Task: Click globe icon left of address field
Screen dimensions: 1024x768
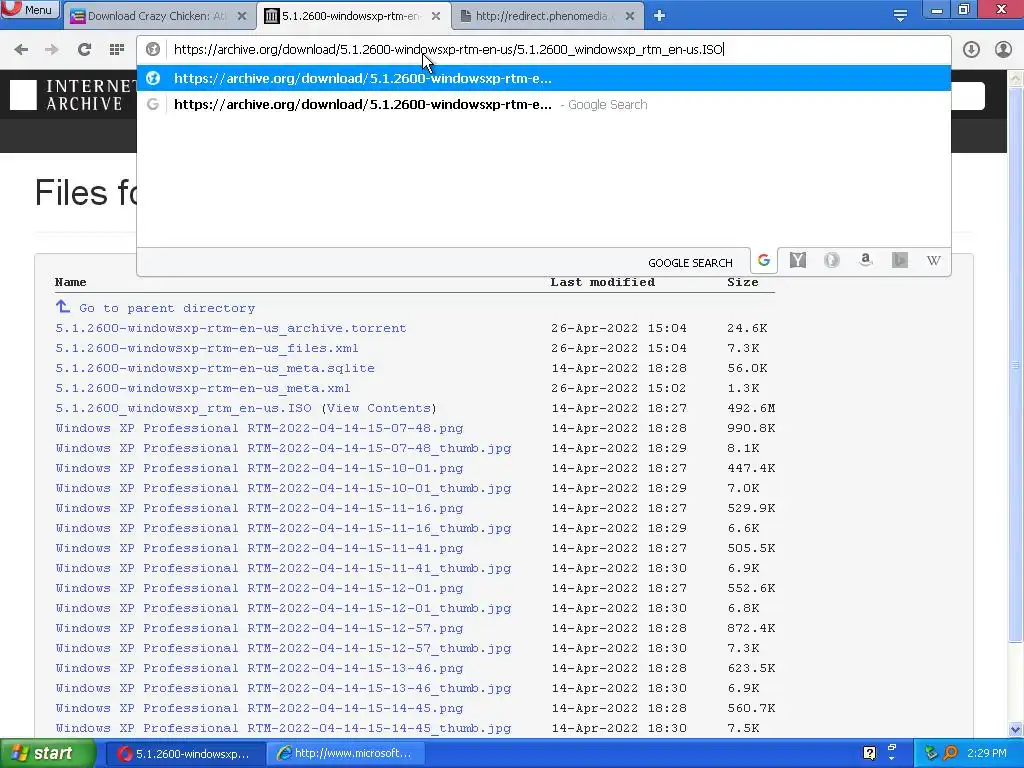Action: (x=153, y=50)
